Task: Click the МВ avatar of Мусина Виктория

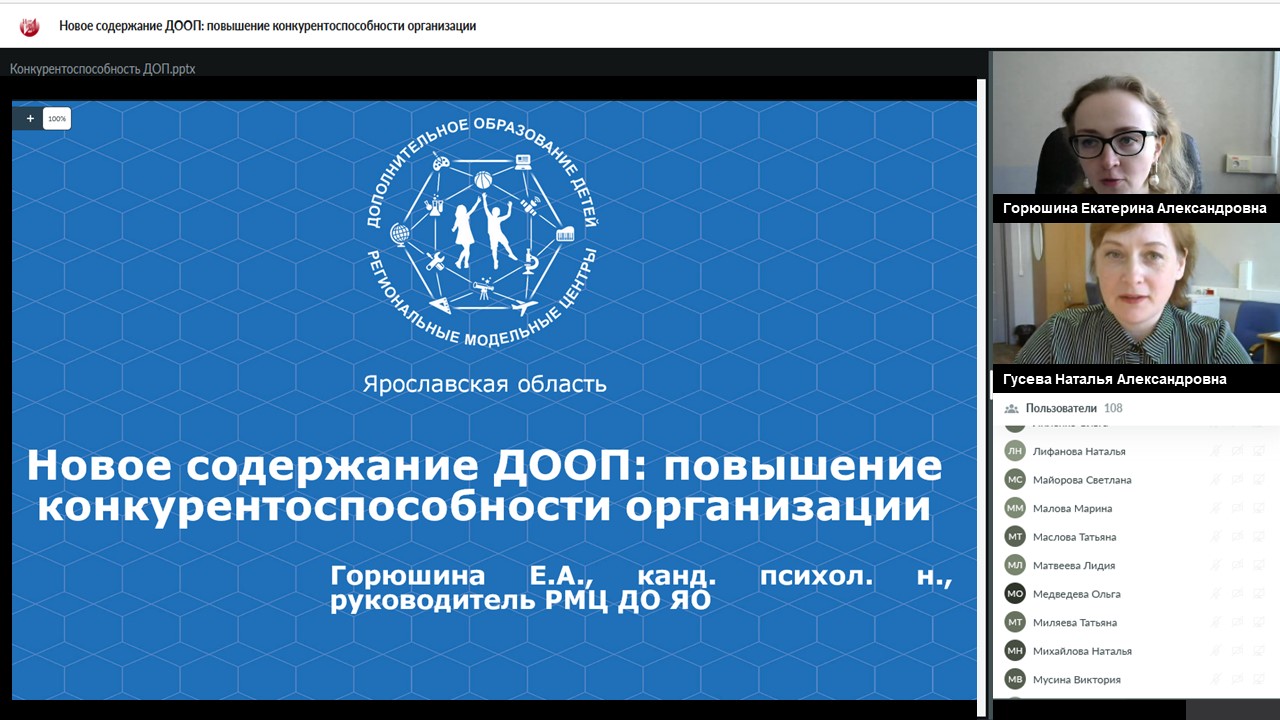Action: (1015, 679)
